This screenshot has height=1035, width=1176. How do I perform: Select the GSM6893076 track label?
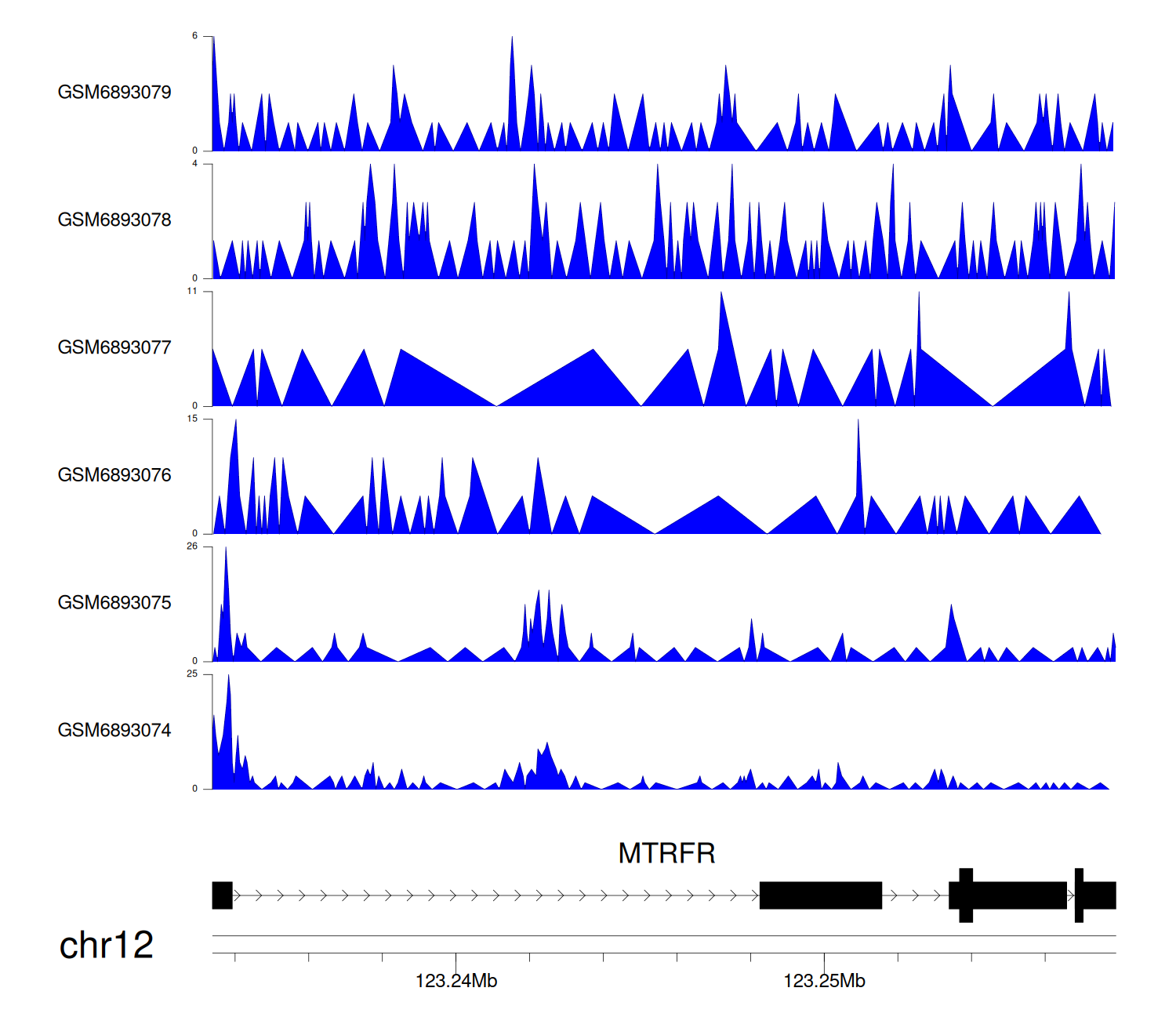coord(114,475)
